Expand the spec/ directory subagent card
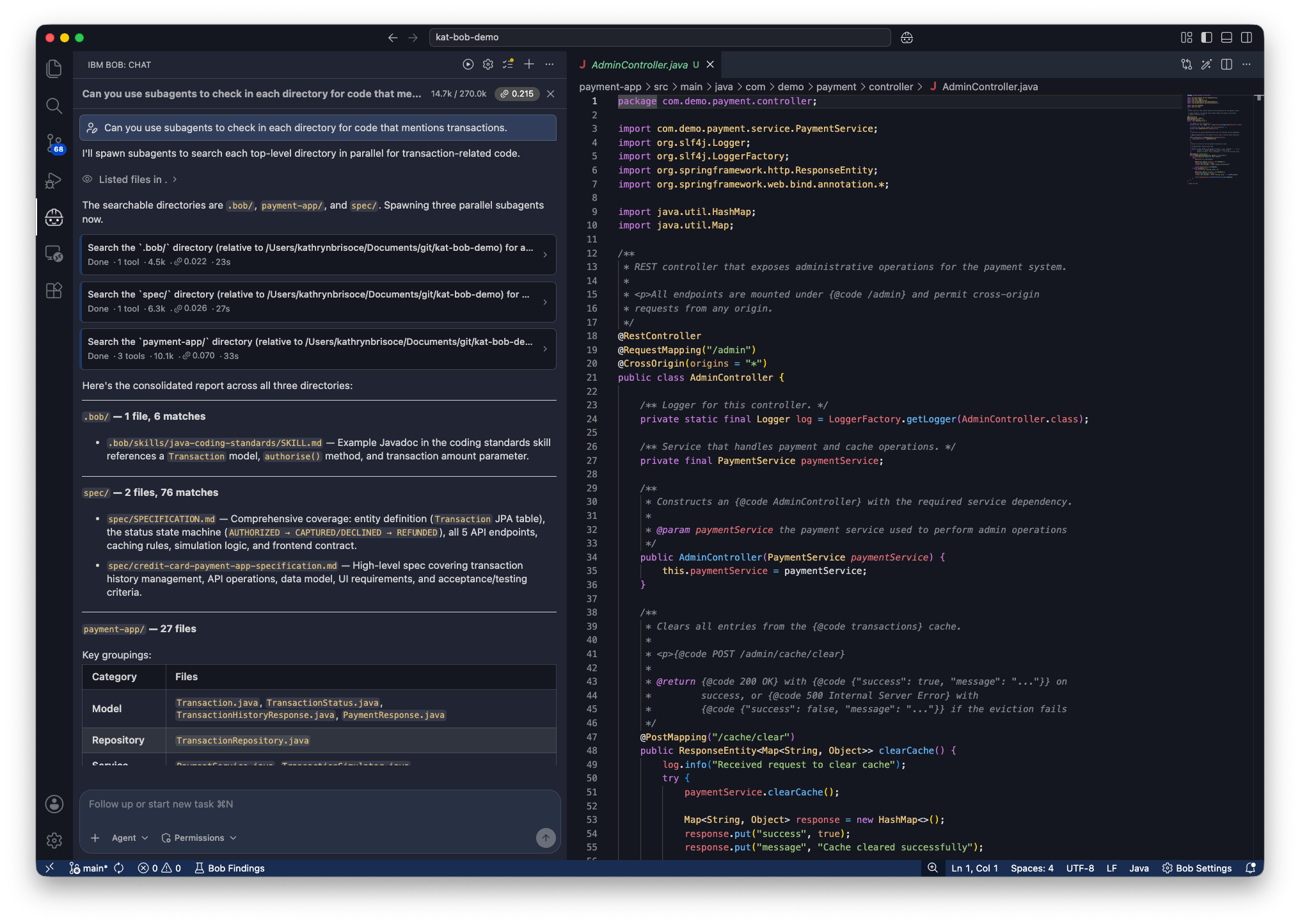1300x924 pixels. [x=318, y=301]
